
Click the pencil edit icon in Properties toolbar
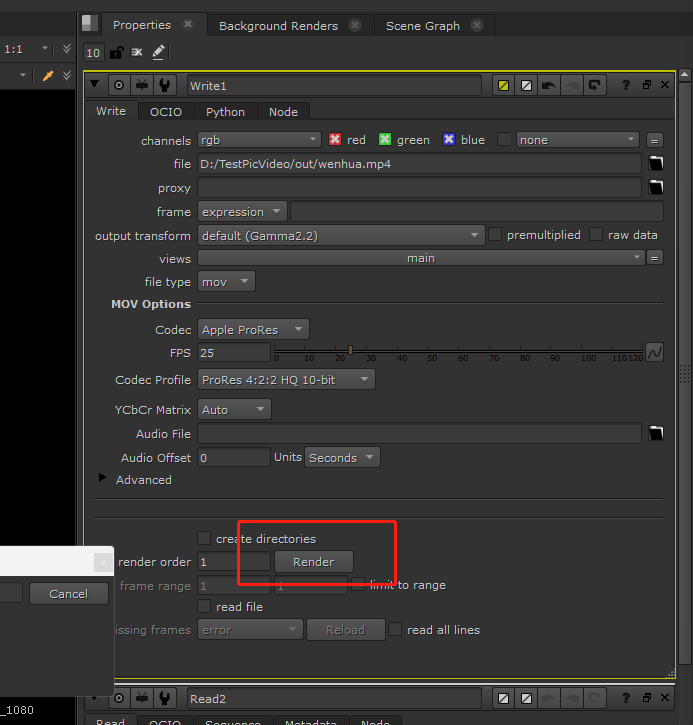click(158, 52)
